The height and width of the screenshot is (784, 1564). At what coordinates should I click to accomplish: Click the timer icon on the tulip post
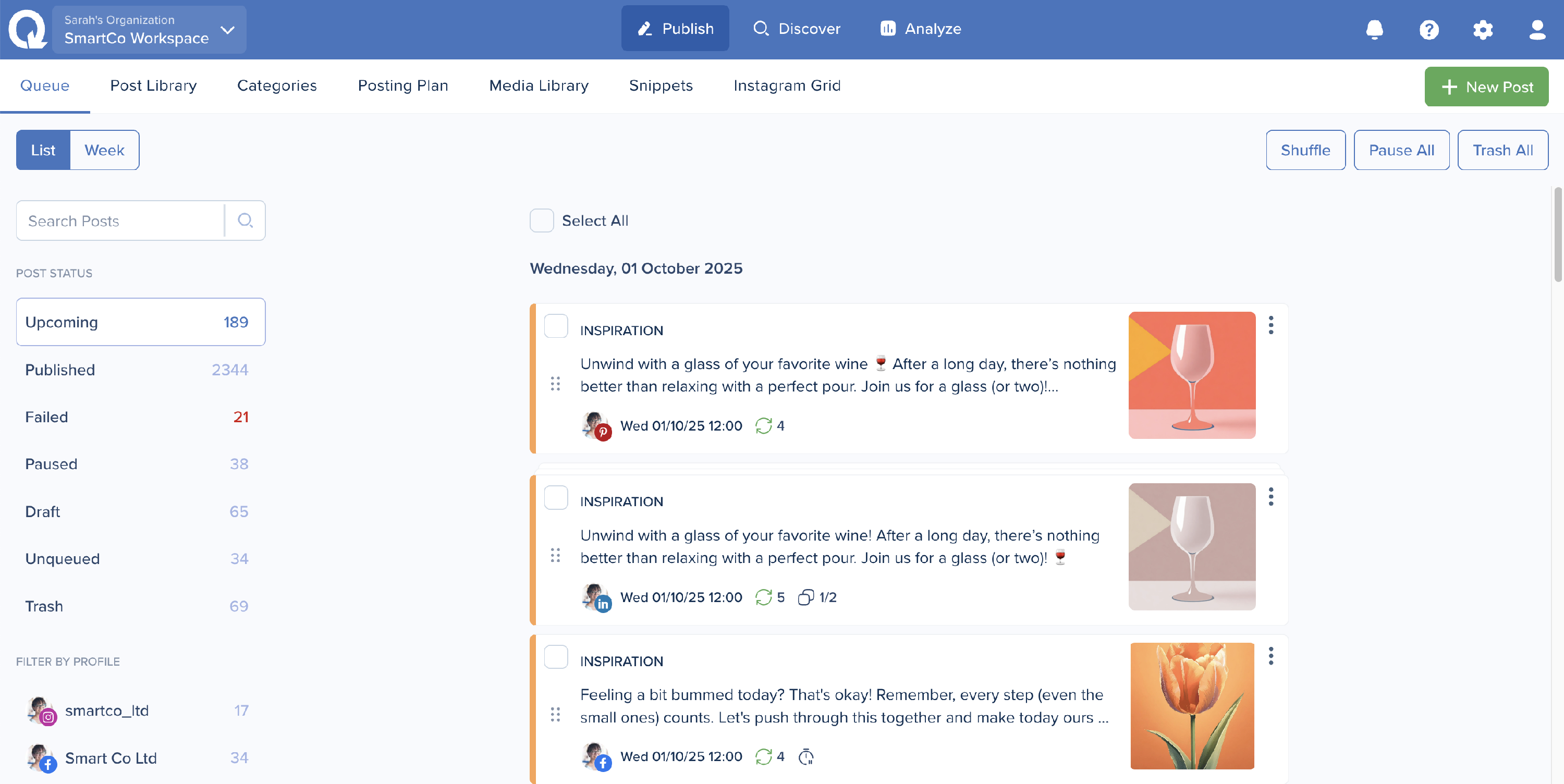click(805, 757)
